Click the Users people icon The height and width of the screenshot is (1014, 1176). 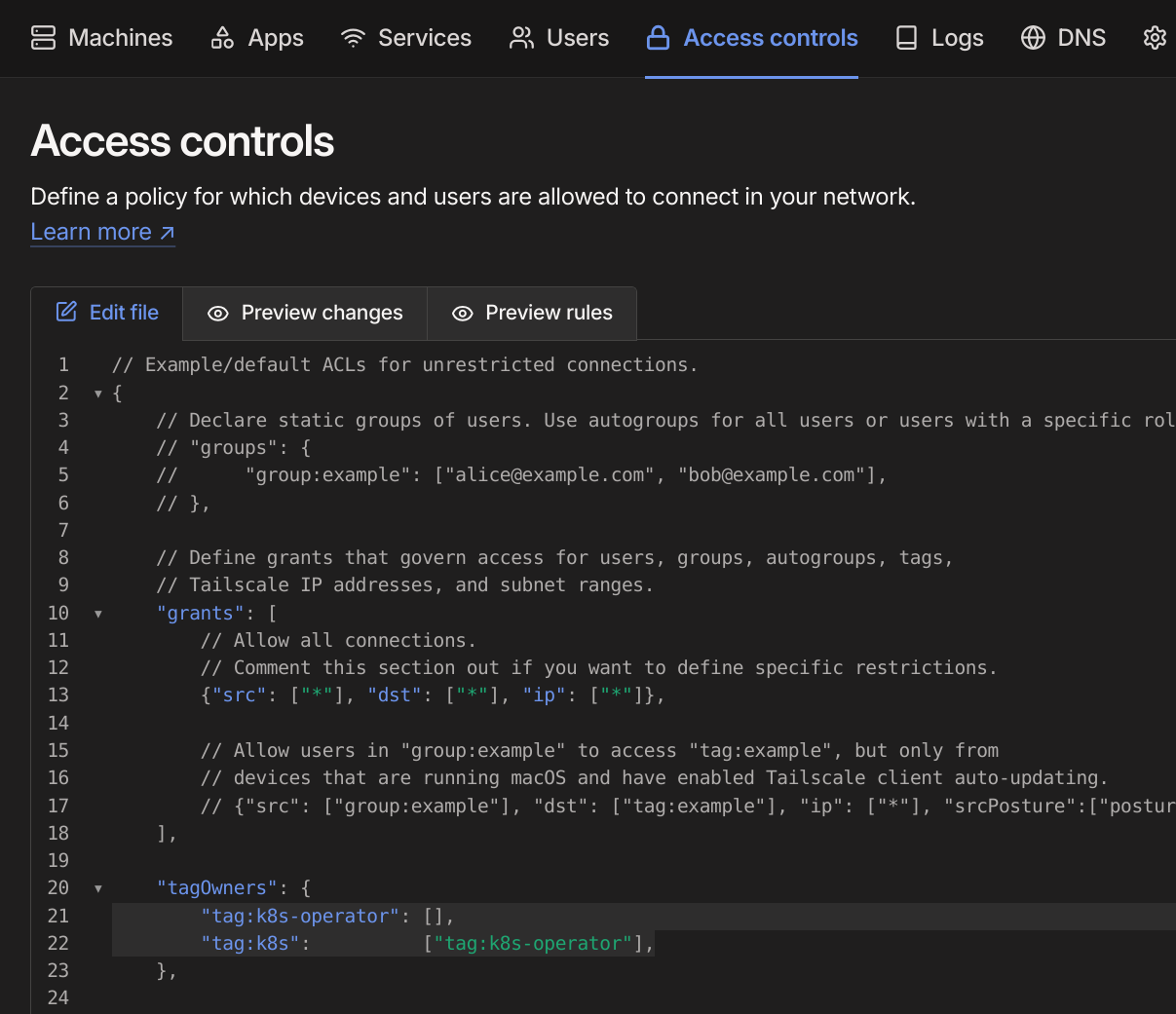click(x=522, y=38)
